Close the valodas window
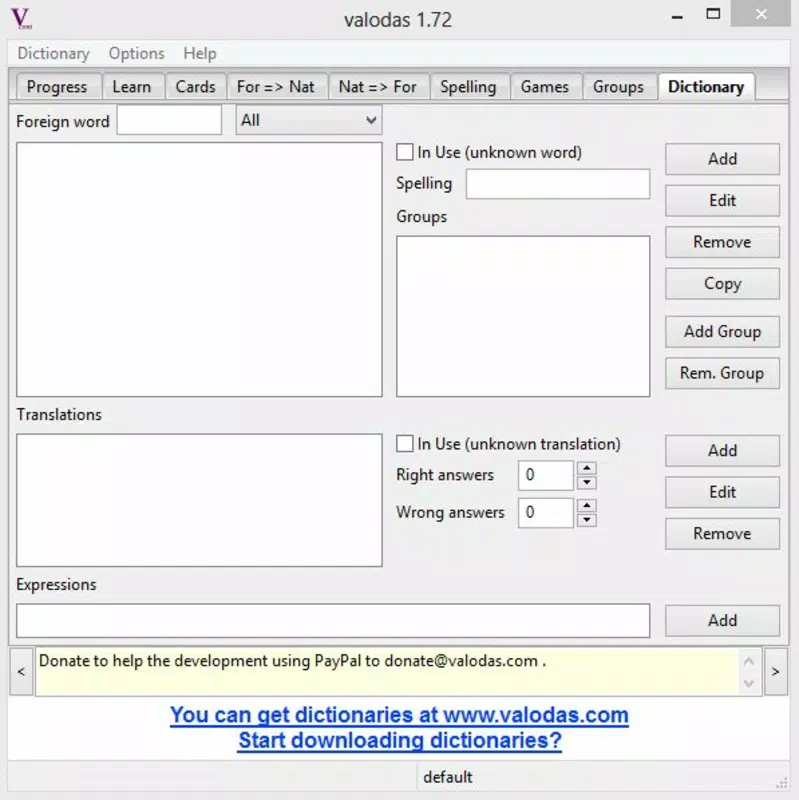 point(761,14)
